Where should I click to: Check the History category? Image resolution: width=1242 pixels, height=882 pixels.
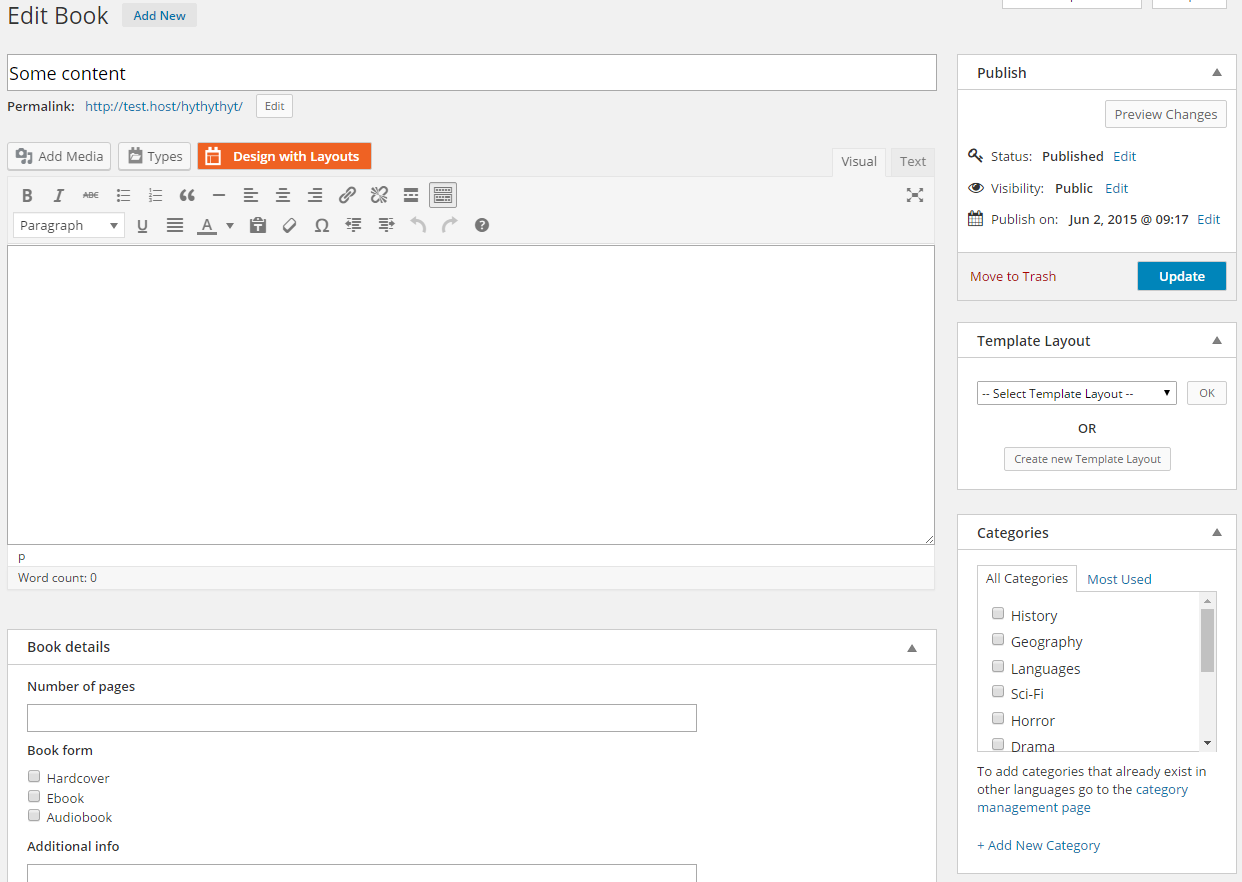coord(998,614)
